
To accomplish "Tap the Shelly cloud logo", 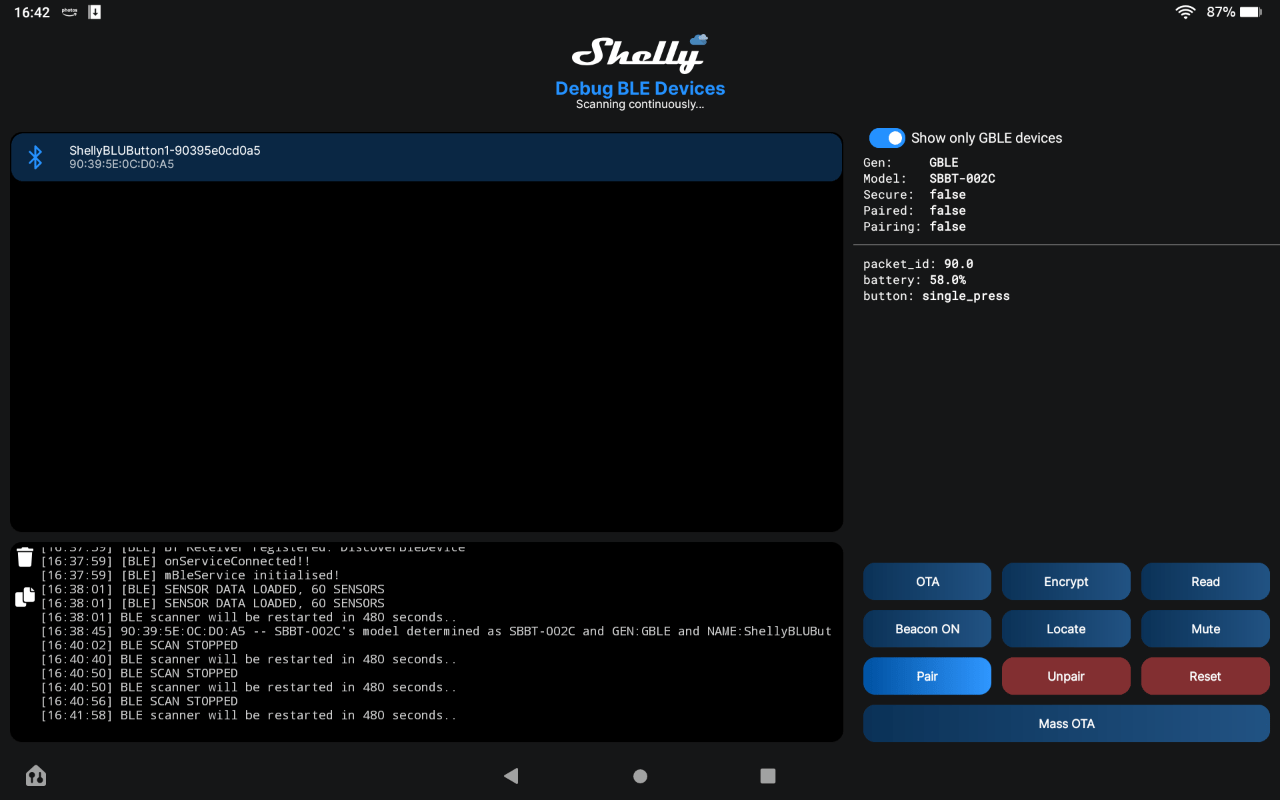I will coord(640,54).
